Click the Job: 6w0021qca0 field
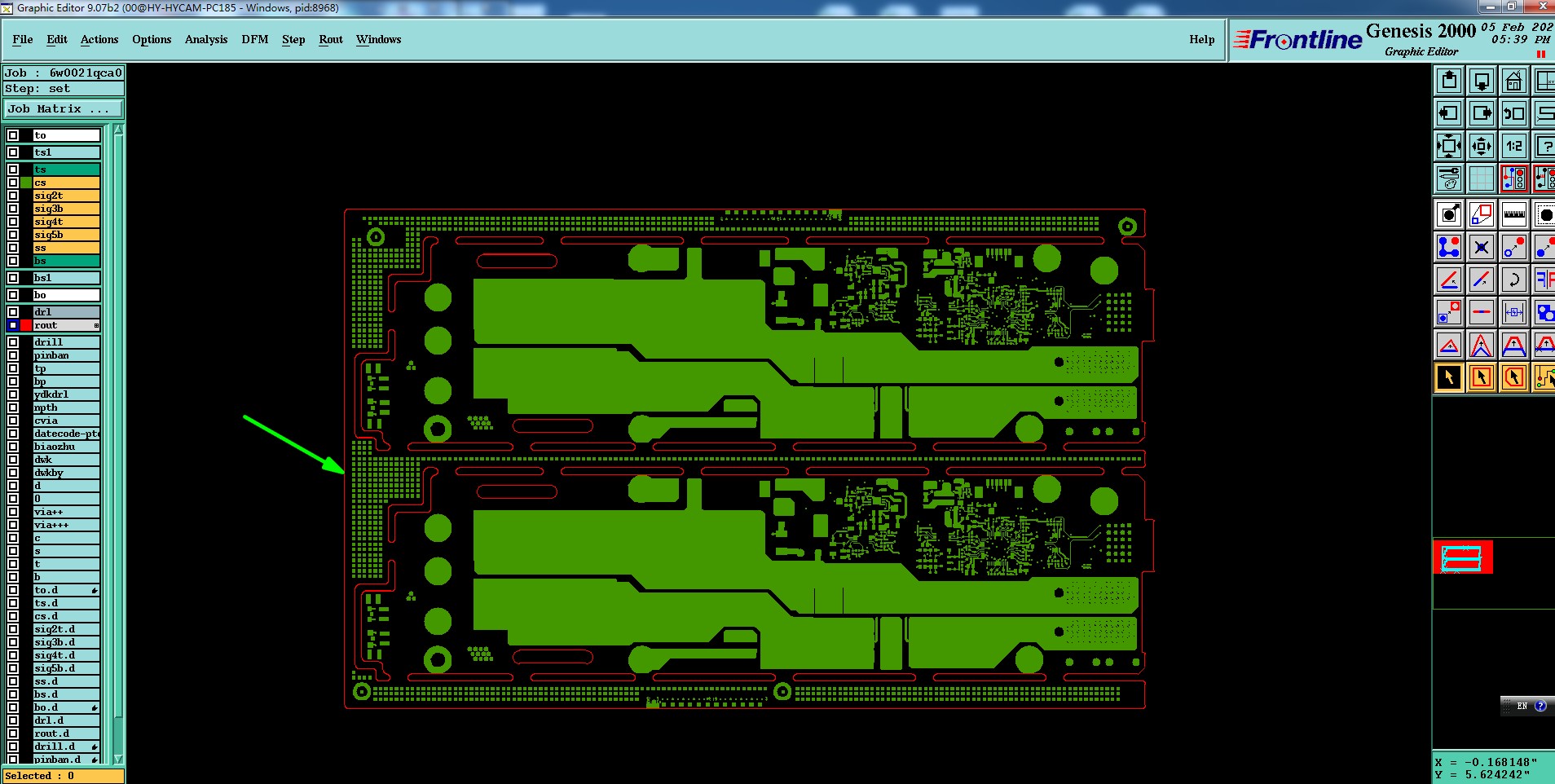This screenshot has height=784, width=1555. pyautogui.click(x=64, y=73)
